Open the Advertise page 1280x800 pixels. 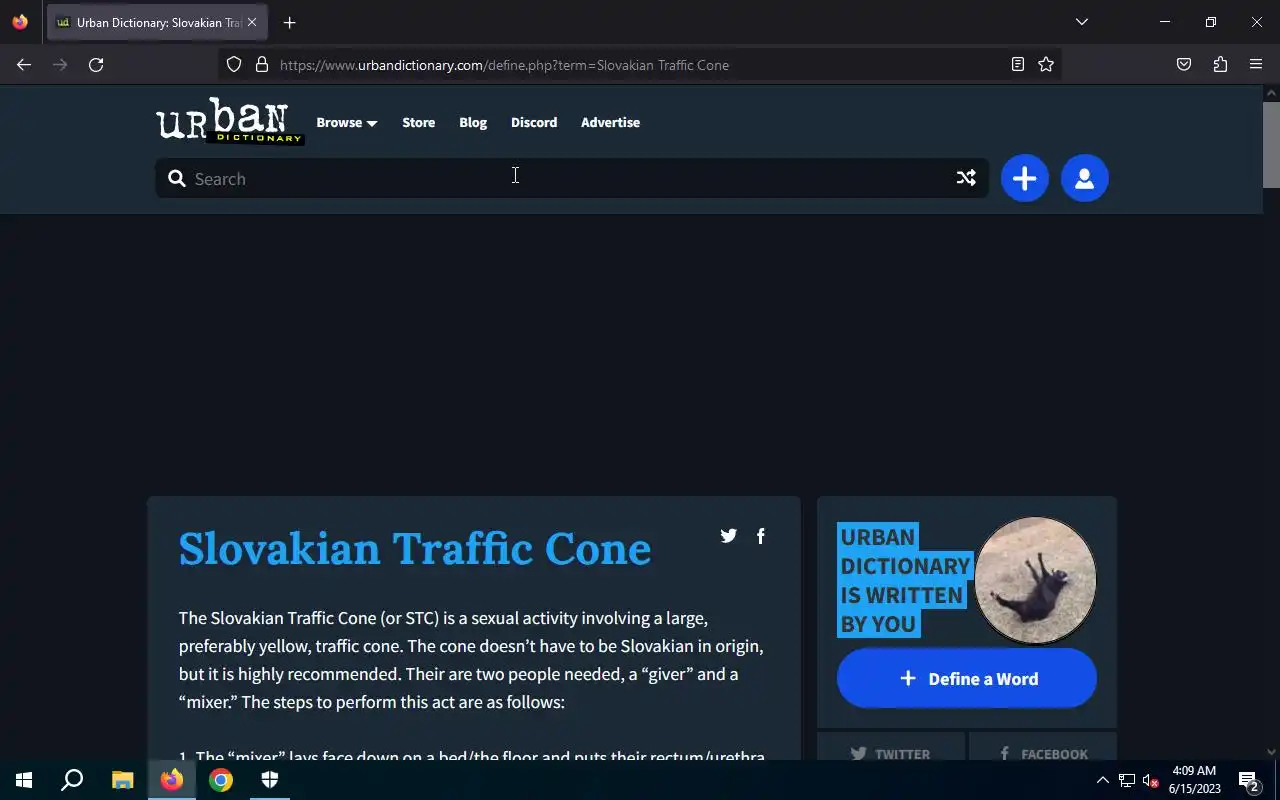(610, 122)
